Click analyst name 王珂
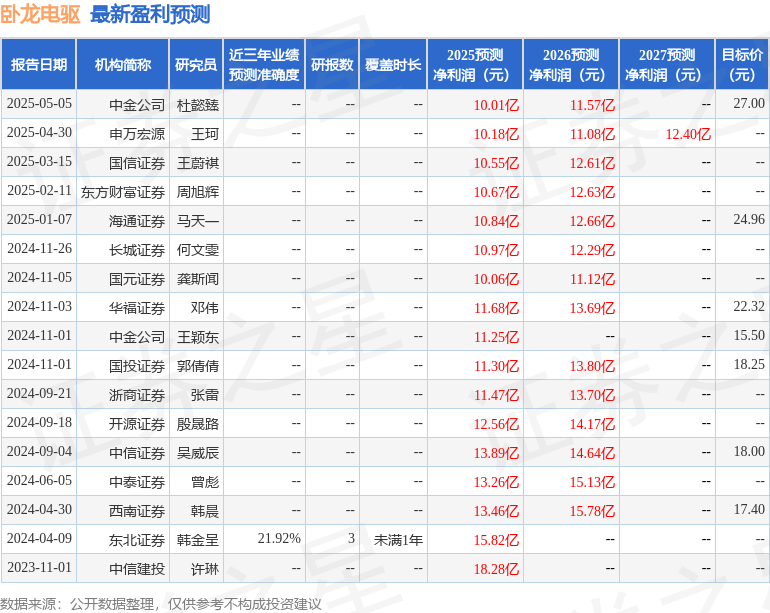The width and height of the screenshot is (770, 613). click(x=205, y=134)
